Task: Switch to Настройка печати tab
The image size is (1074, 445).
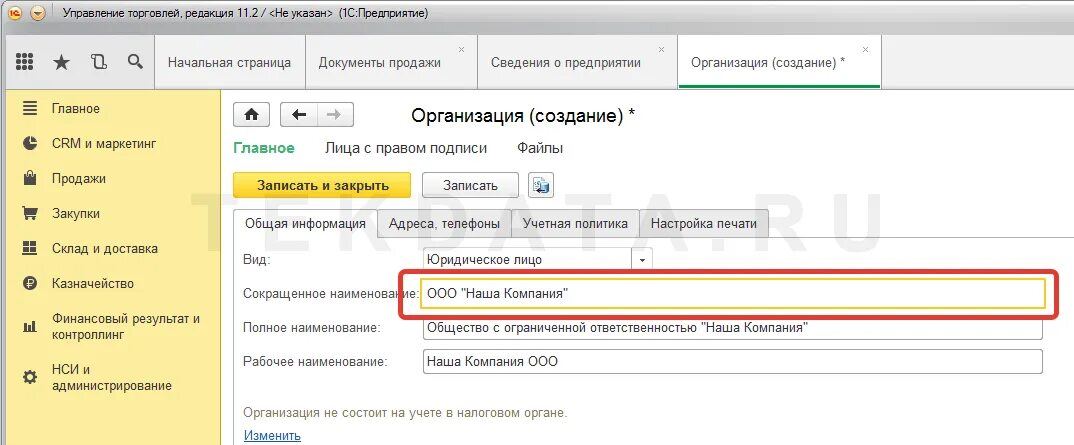Action: tap(703, 223)
